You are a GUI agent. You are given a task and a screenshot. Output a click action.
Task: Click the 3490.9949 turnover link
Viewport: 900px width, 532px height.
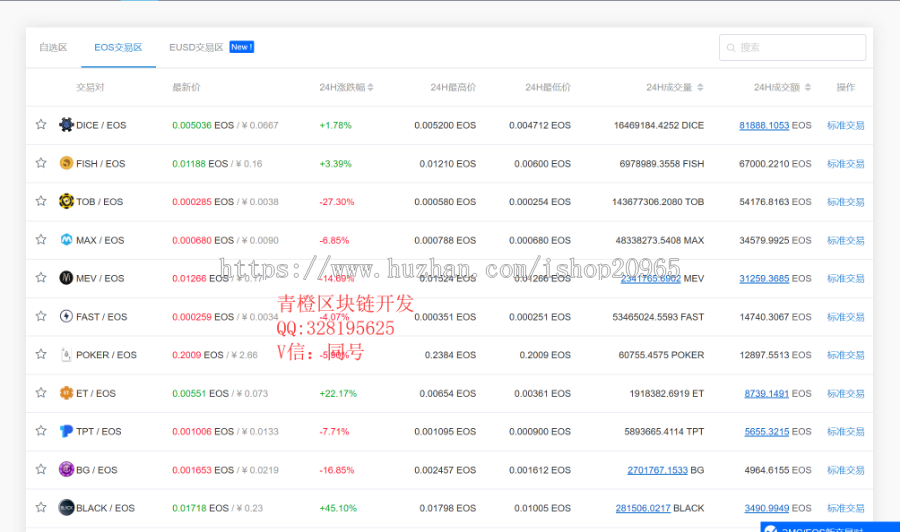click(766, 508)
